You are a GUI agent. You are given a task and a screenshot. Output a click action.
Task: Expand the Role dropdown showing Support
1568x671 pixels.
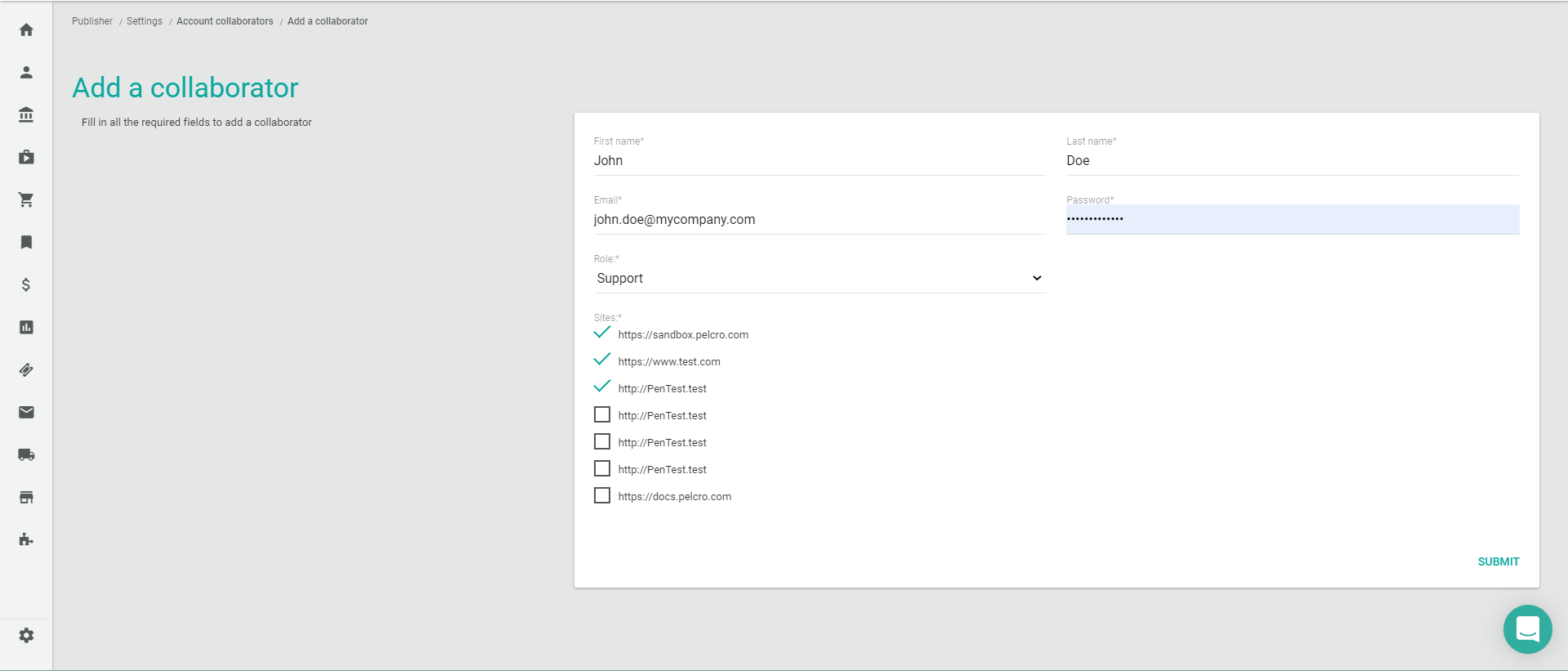tap(819, 279)
